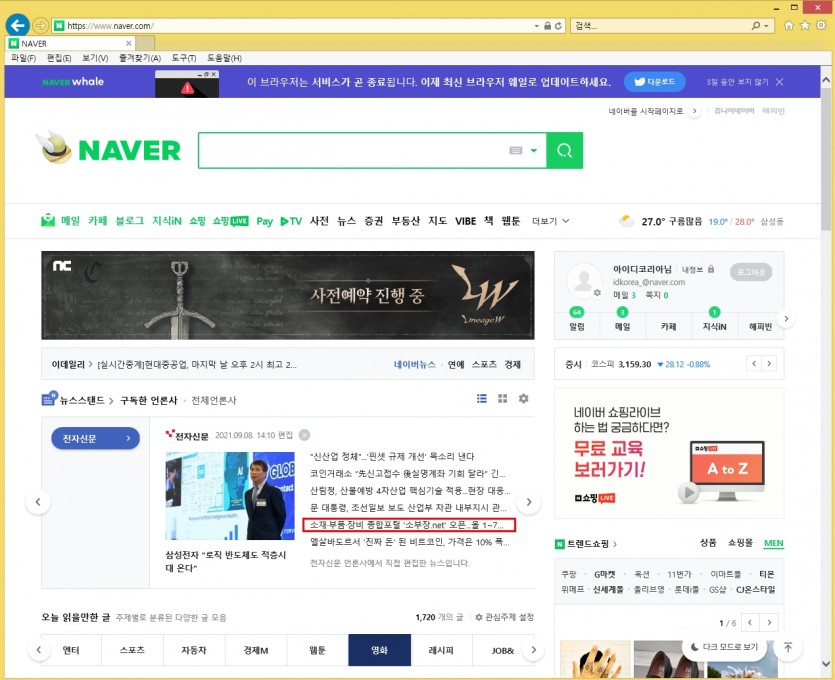Open the on-screen keyboard icon in search box
This screenshot has width=835, height=680.
click(x=516, y=151)
